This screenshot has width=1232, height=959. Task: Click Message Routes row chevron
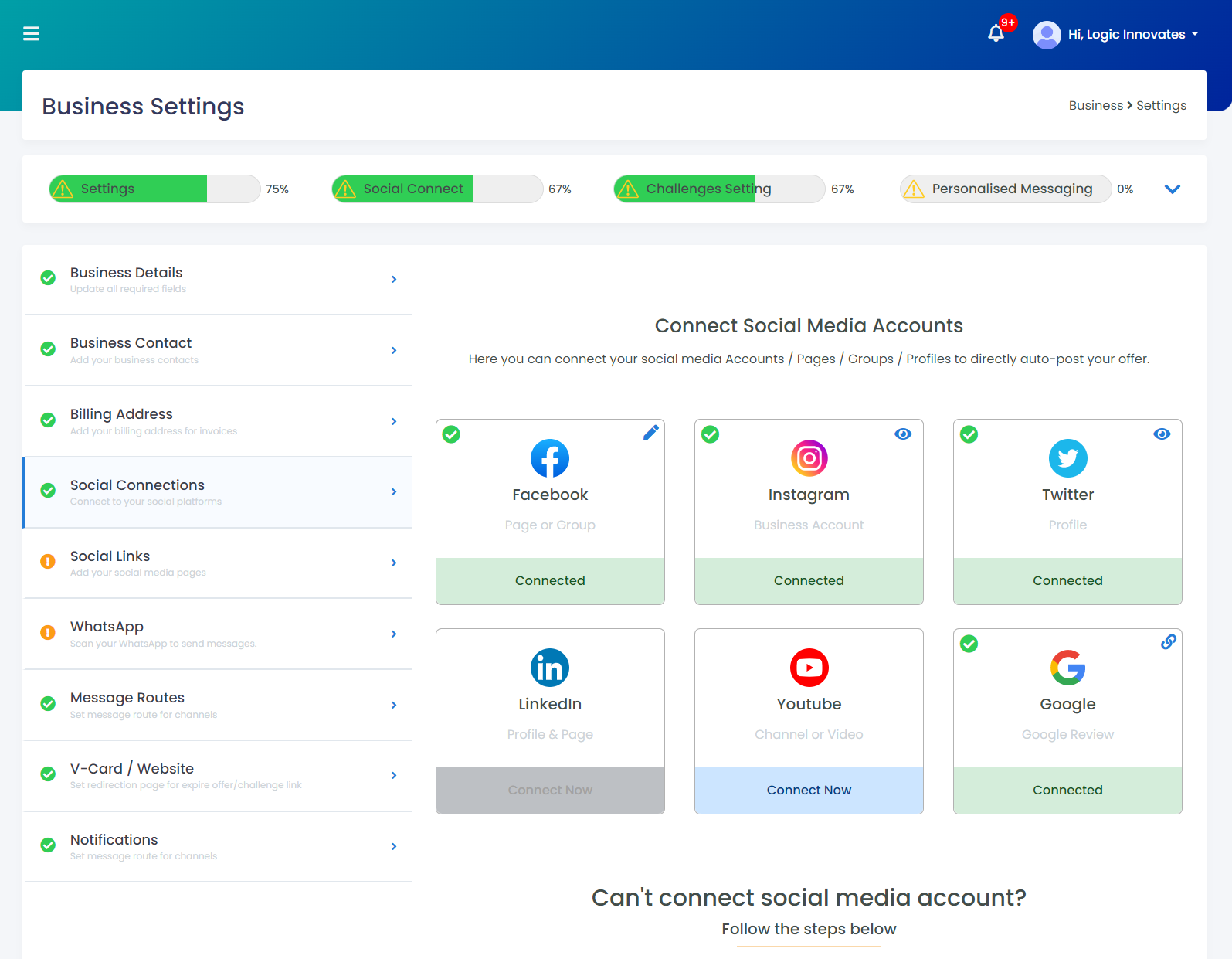(x=394, y=705)
